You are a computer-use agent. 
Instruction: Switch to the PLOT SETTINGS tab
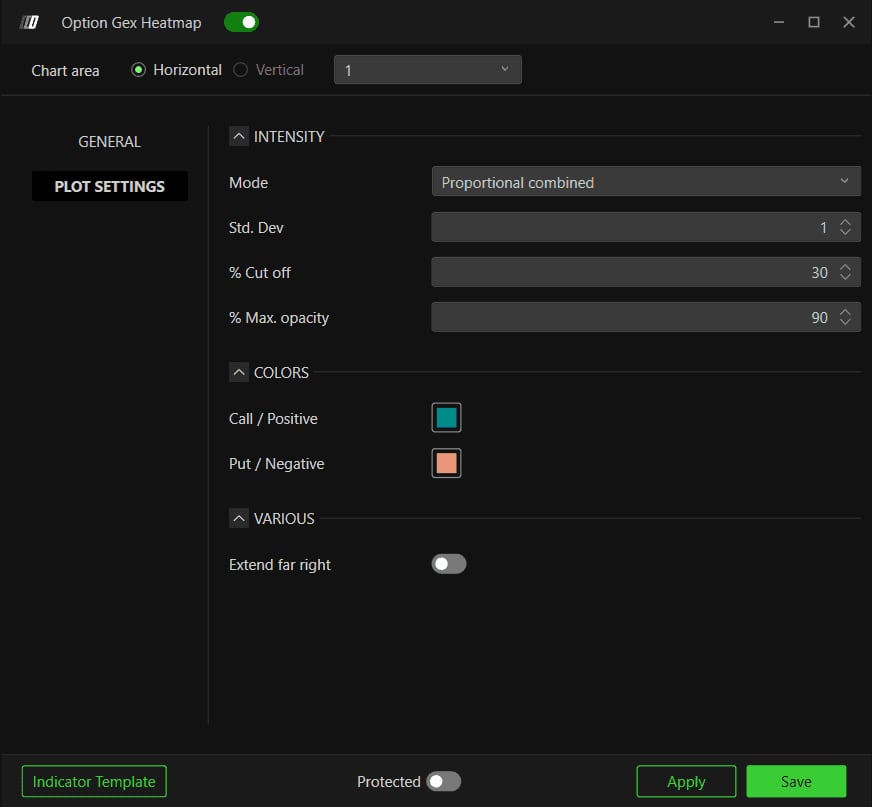click(110, 186)
